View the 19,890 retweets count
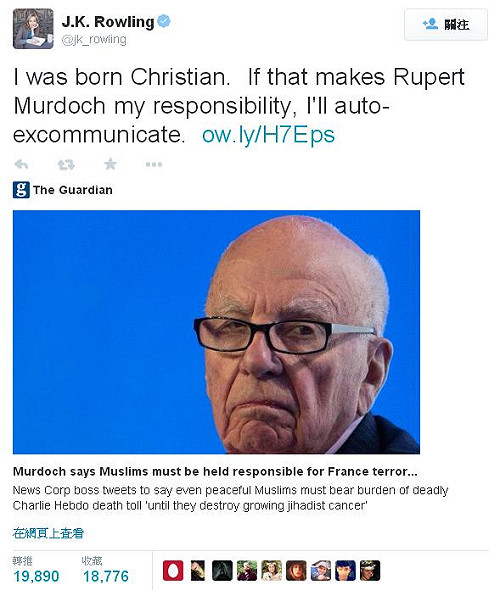Viewport: 500px width, 596px height. tap(37, 576)
